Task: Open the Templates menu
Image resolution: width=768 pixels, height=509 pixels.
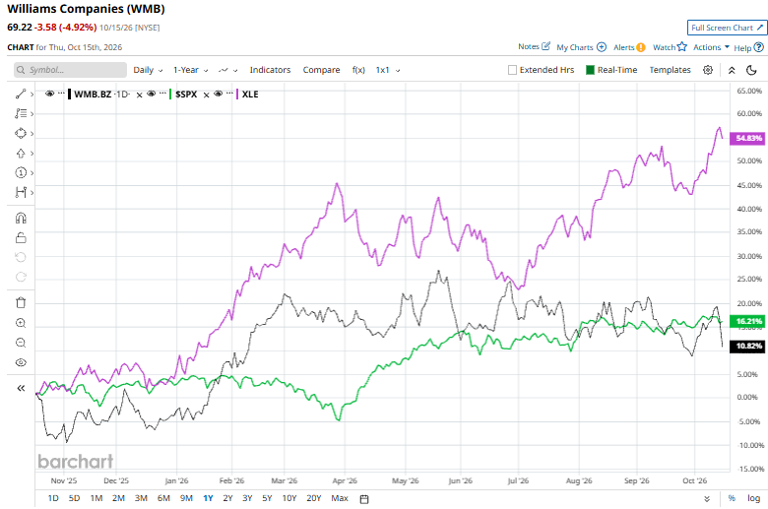Action: [x=670, y=70]
